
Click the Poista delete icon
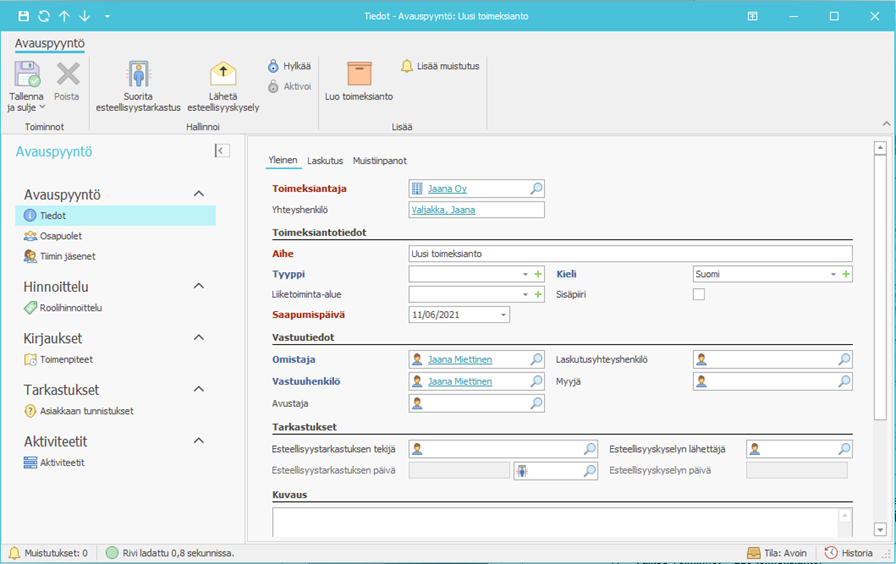click(x=67, y=74)
